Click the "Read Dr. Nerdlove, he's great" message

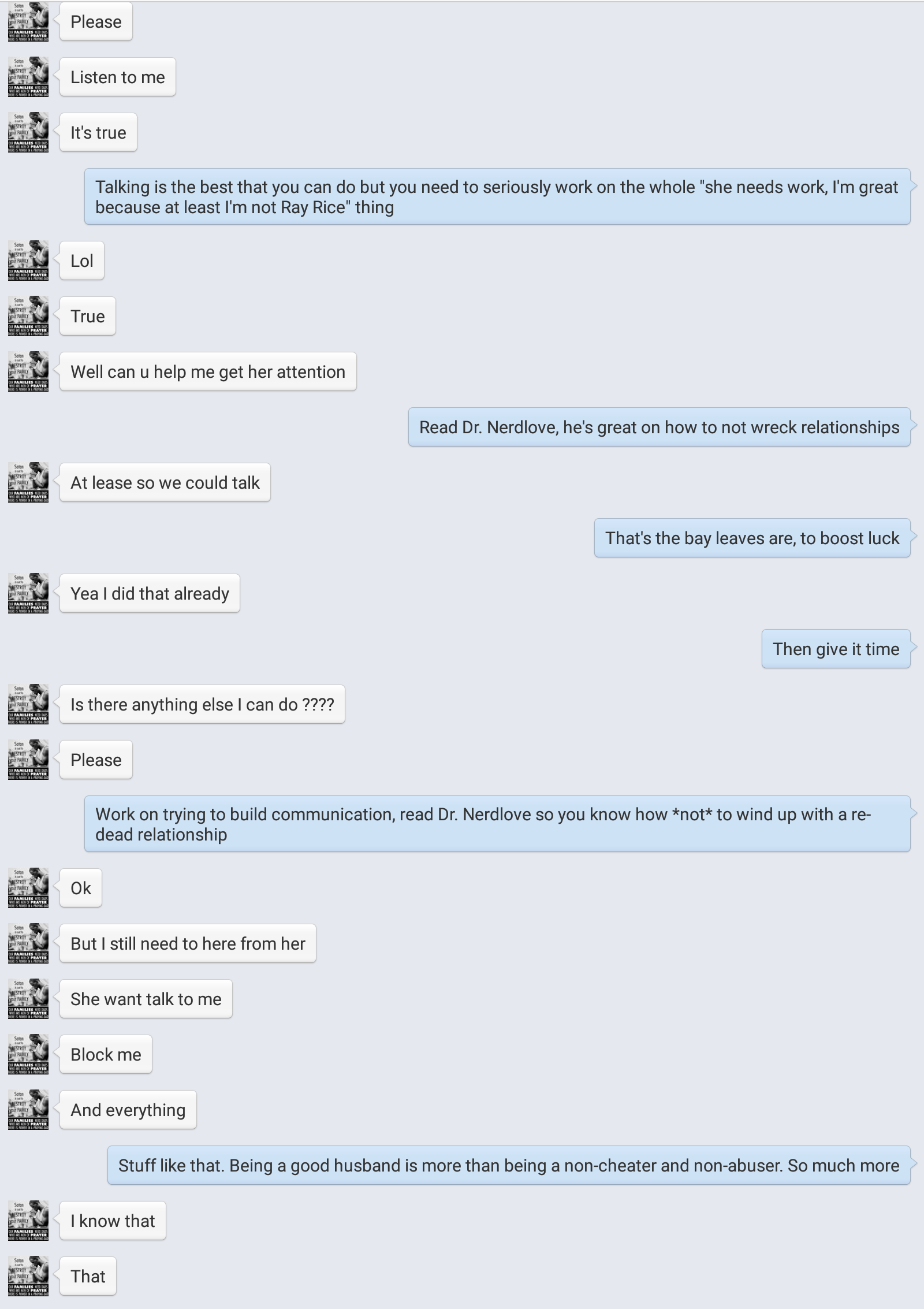point(659,427)
